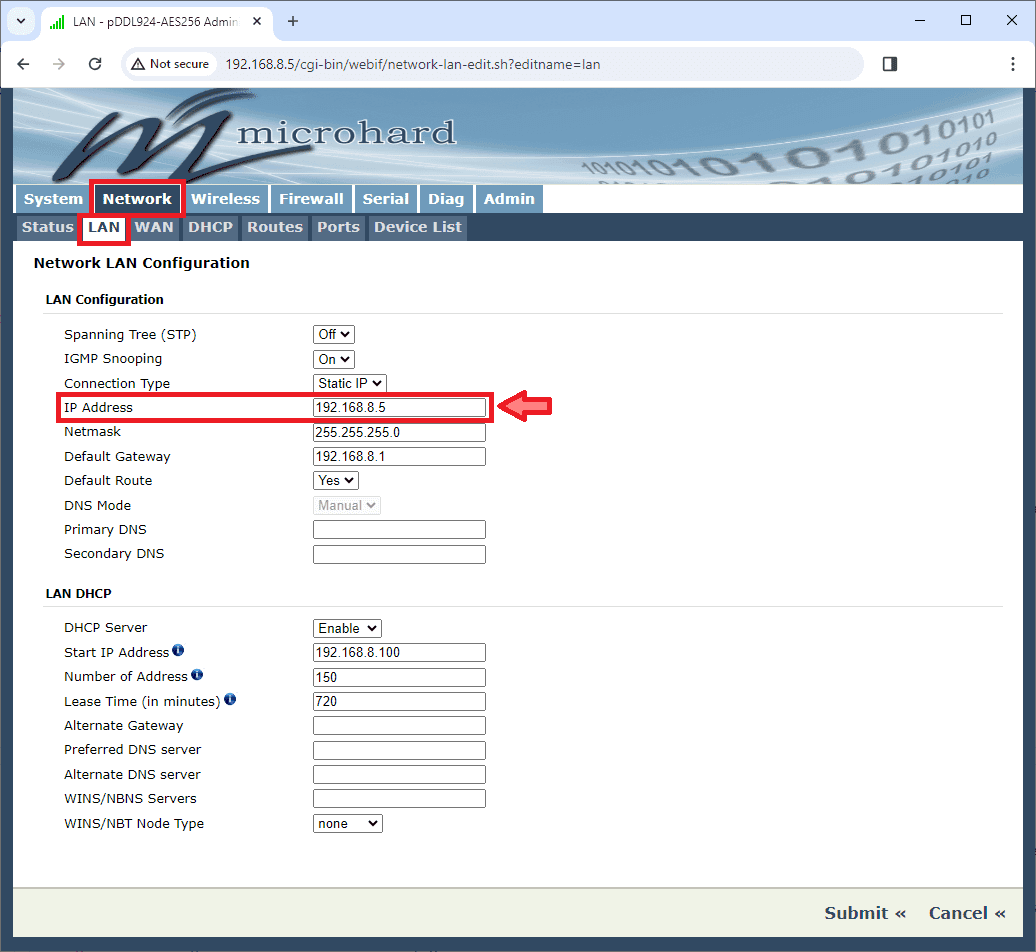Click the new tab plus icon
Screen dimensions: 1036x952
[293, 21]
